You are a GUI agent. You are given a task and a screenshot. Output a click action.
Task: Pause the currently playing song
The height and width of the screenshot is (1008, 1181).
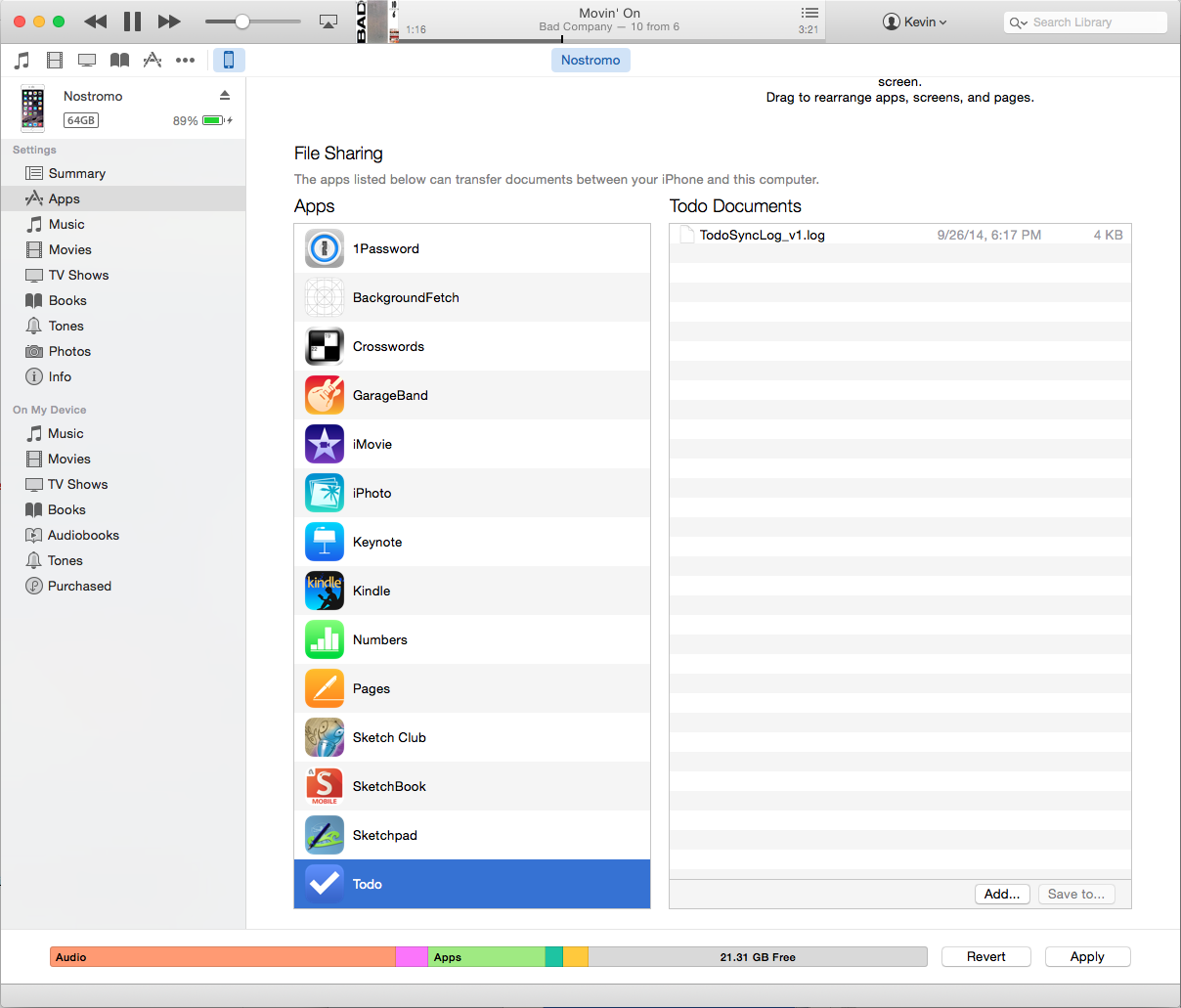coord(132,22)
